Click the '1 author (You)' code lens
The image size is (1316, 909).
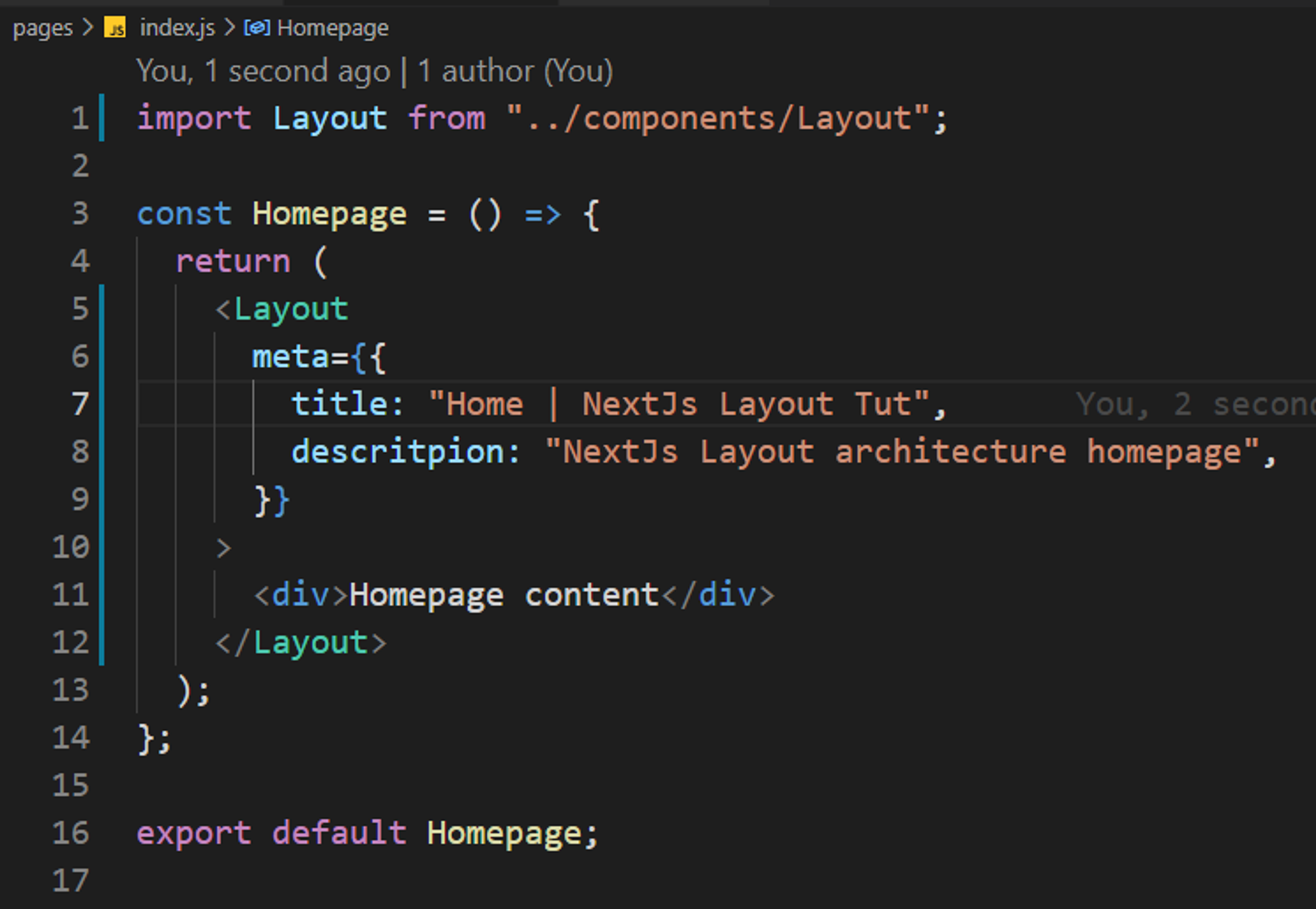click(515, 71)
